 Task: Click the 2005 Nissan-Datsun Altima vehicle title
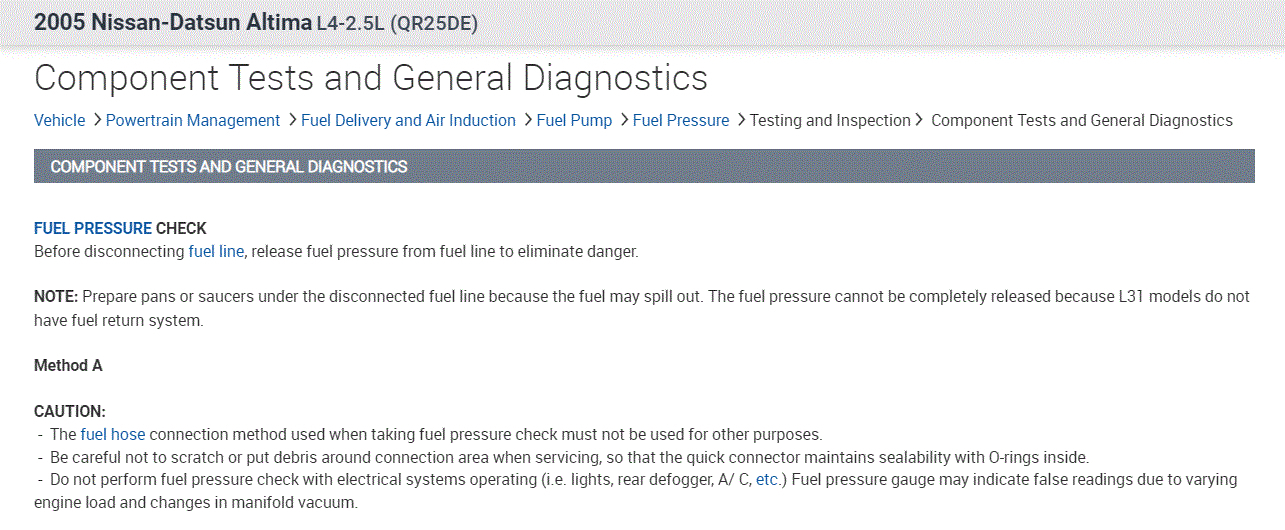172,22
